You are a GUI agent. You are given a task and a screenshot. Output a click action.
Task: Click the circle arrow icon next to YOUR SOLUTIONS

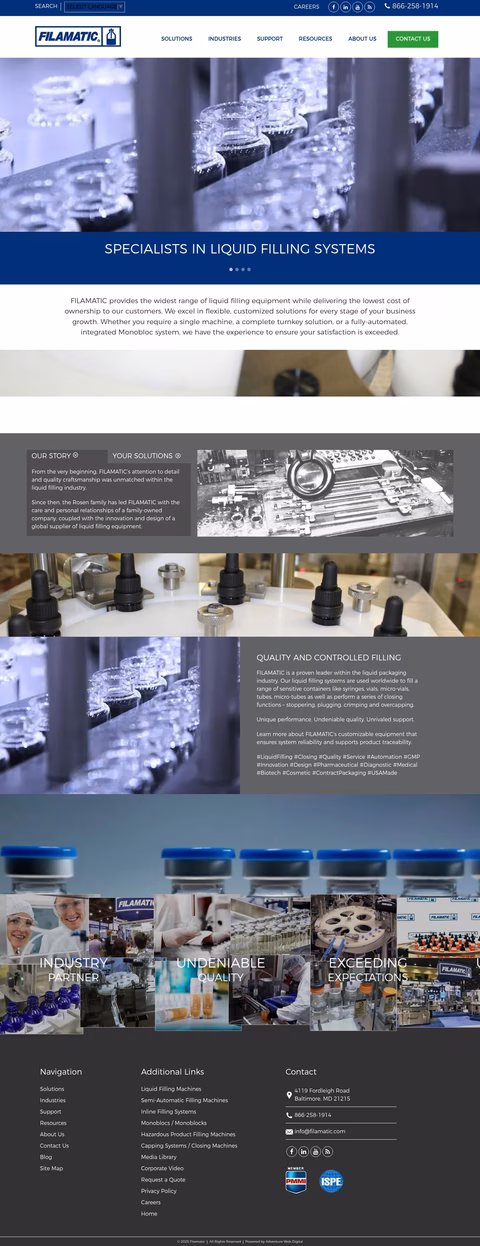[178, 456]
